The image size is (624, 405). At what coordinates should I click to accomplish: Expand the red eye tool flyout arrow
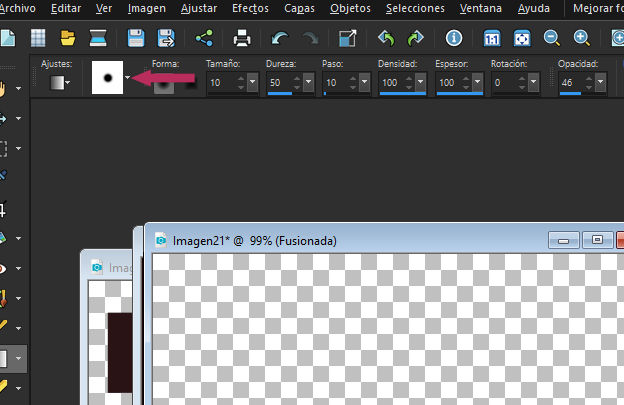point(18,269)
